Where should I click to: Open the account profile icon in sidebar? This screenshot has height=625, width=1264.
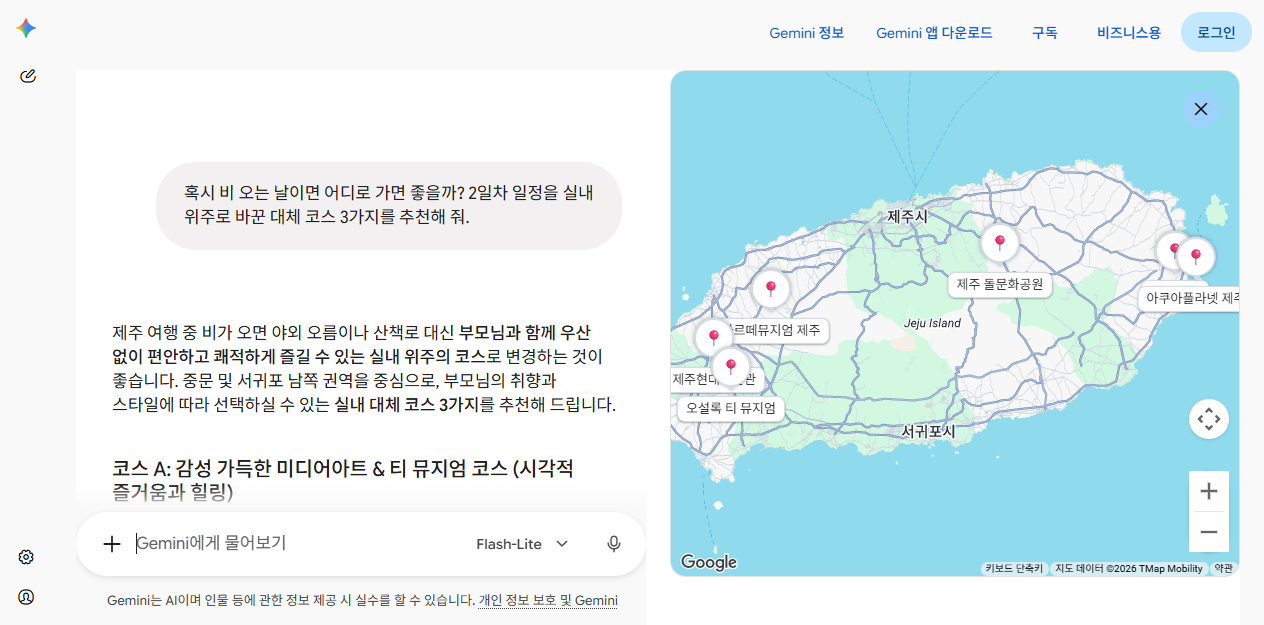tap(26, 597)
